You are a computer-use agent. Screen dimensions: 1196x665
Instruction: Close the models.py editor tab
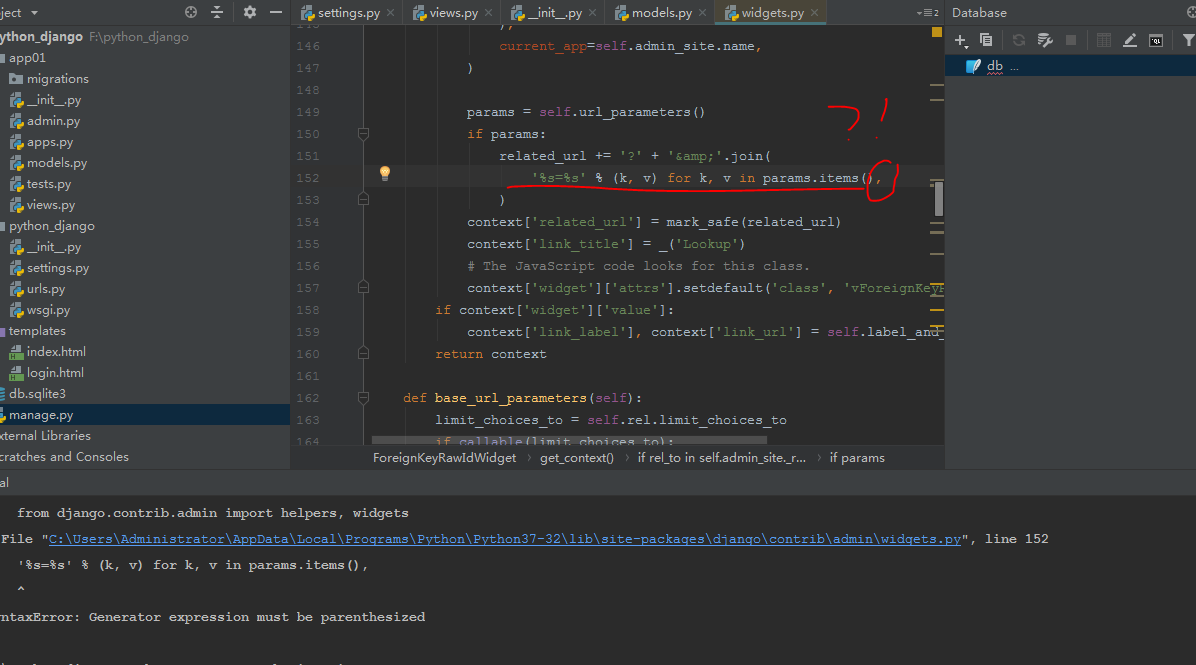pyautogui.click(x=702, y=13)
